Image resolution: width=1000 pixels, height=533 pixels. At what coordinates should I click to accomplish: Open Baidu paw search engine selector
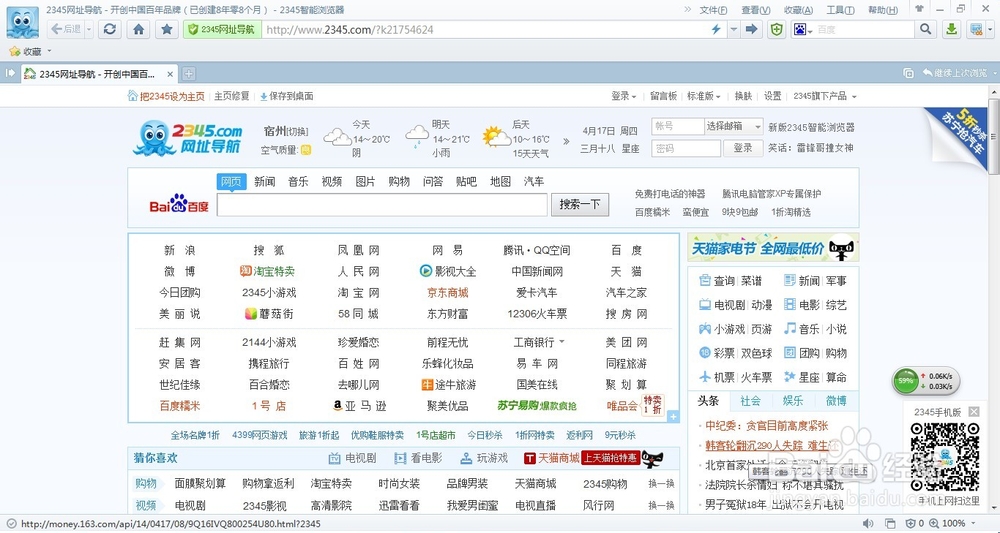[x=802, y=29]
